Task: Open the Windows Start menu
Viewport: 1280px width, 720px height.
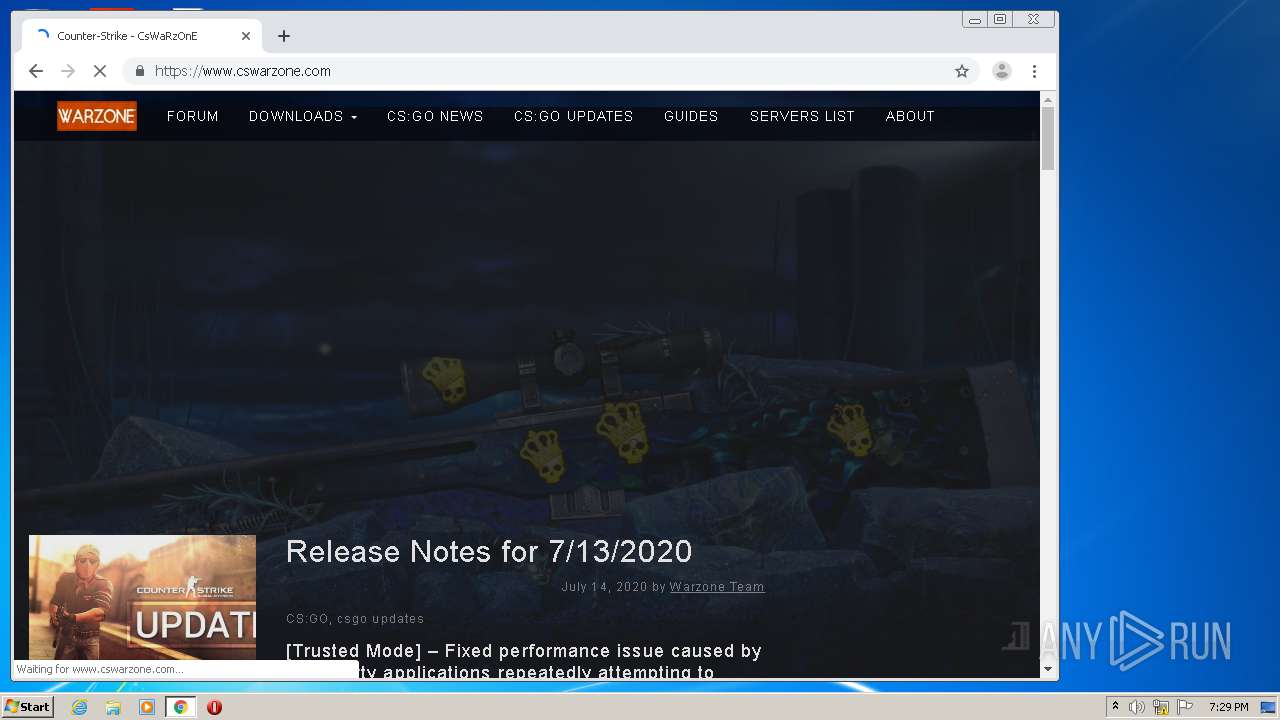Action: pos(27,707)
